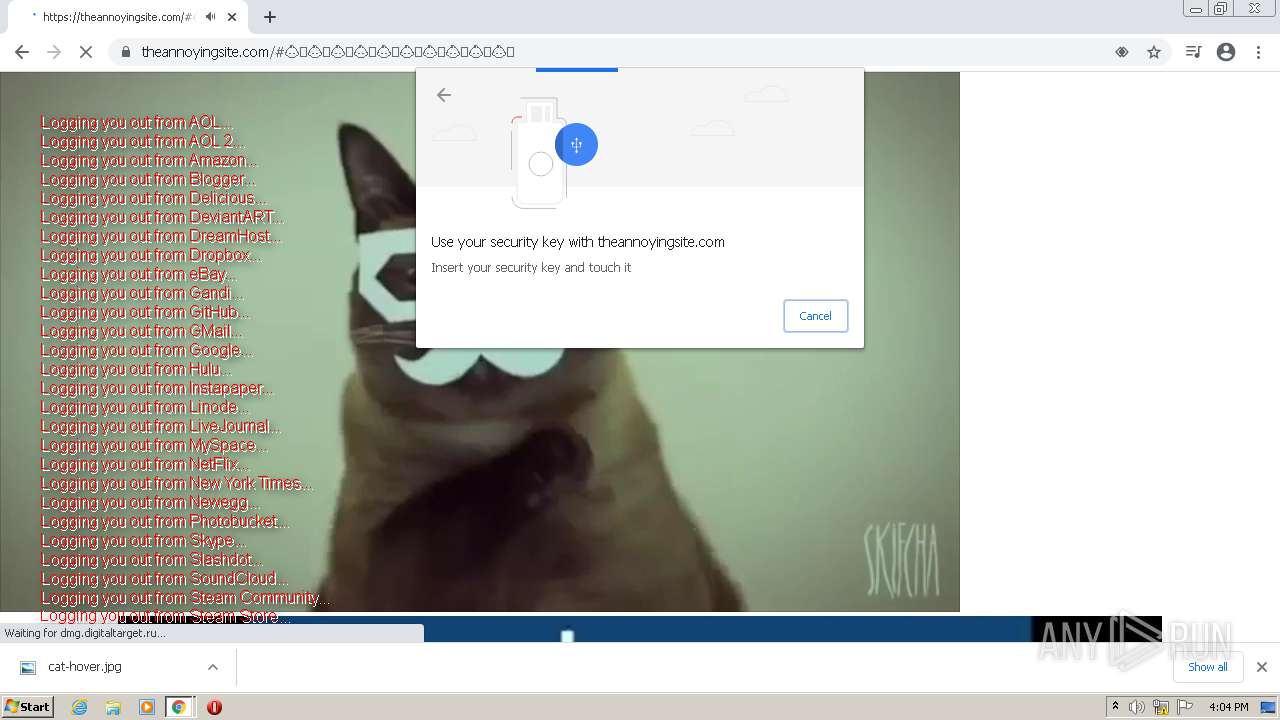The width and height of the screenshot is (1280, 720).
Task: Cancel the security key prompt
Action: pos(815,316)
